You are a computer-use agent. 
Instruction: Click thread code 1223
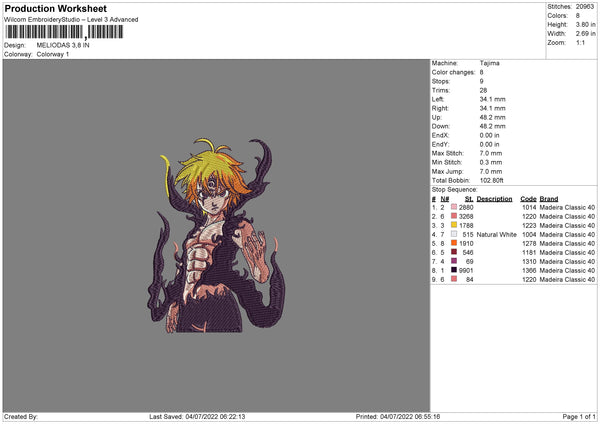(x=529, y=225)
